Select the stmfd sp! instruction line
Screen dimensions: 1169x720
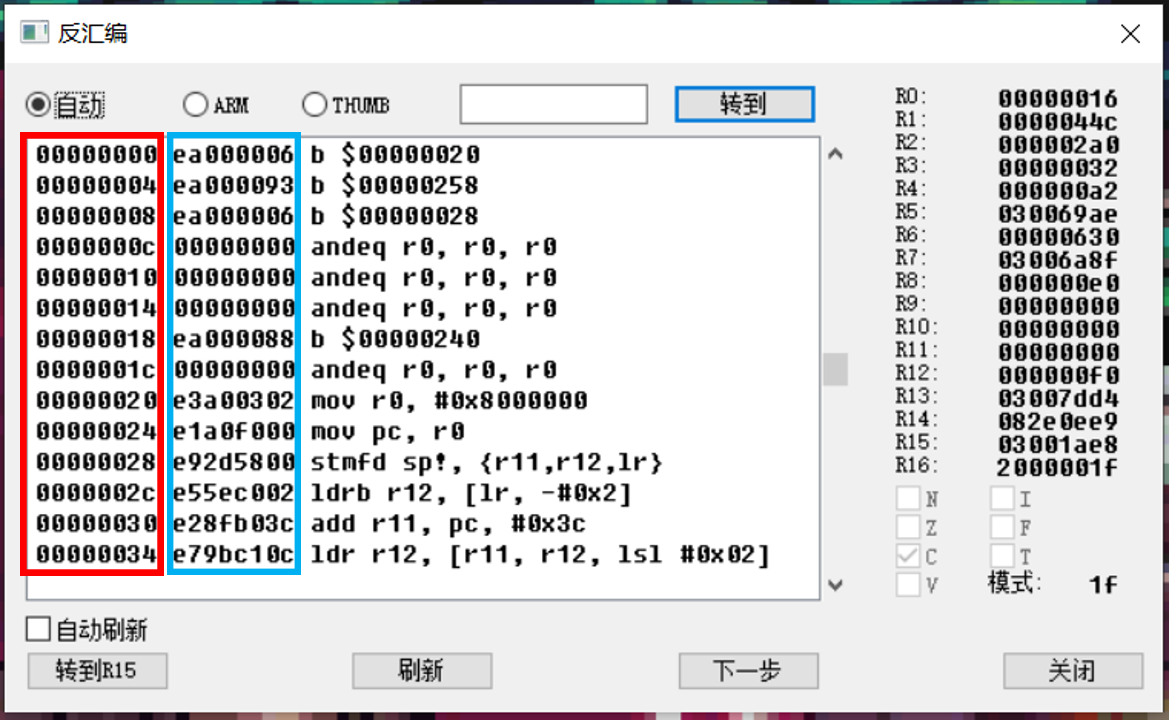coord(423,462)
